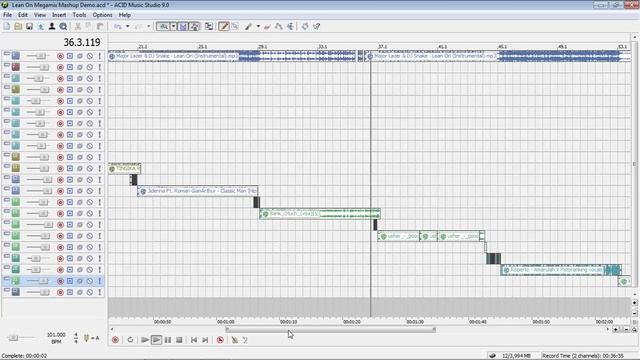Image resolution: width=640 pixels, height=360 pixels.
Task: Select the Time Selection tool
Action: (290, 27)
